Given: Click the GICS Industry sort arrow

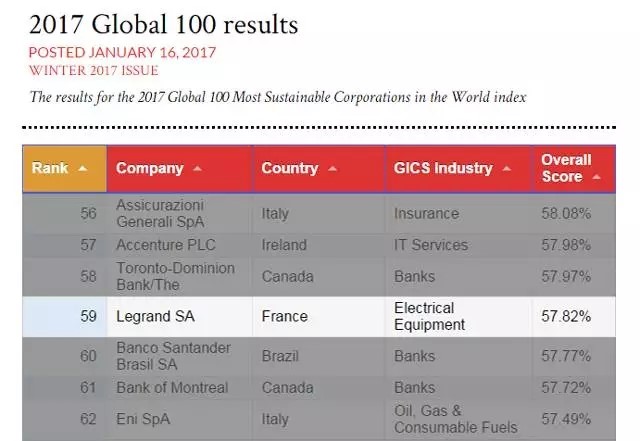Looking at the screenshot, I should coord(506,168).
